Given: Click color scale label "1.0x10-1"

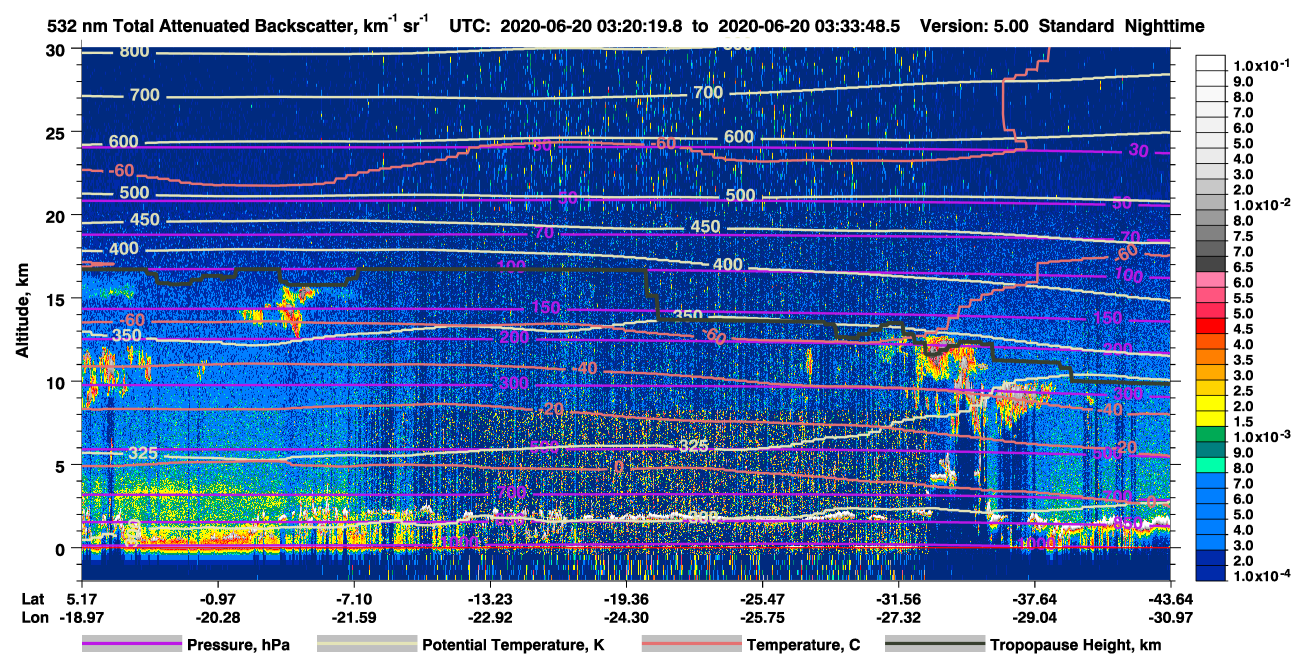Looking at the screenshot, I should click(x=1261, y=64).
